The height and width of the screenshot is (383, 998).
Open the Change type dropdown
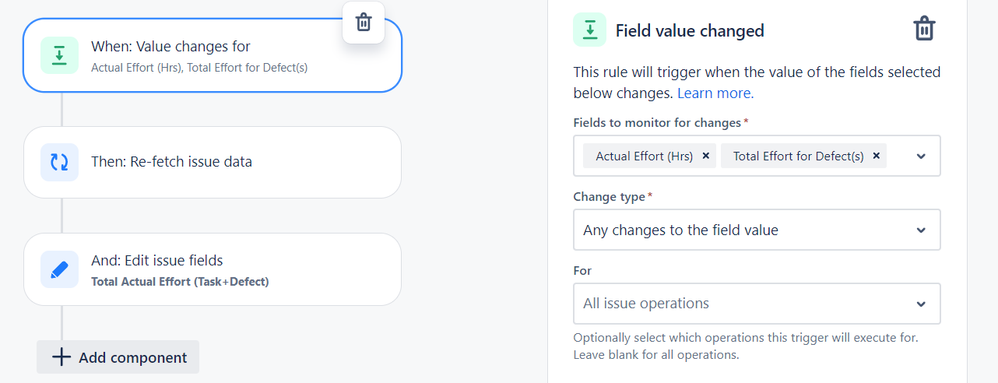(x=757, y=230)
